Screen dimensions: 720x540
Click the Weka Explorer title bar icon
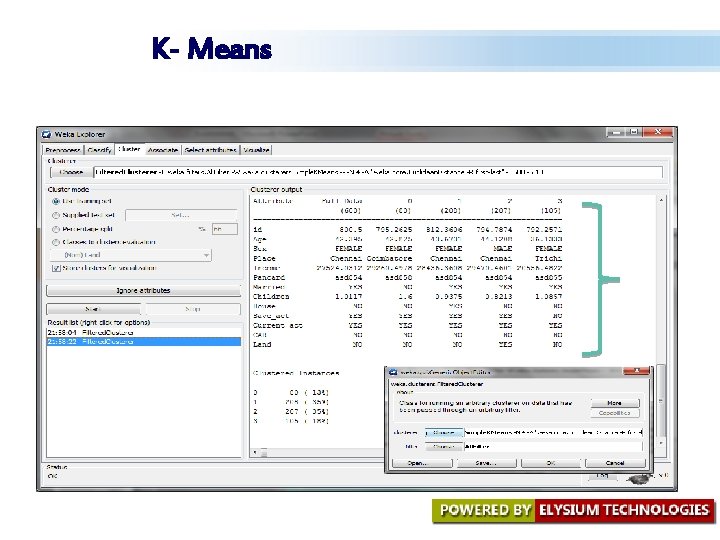tap(46, 135)
